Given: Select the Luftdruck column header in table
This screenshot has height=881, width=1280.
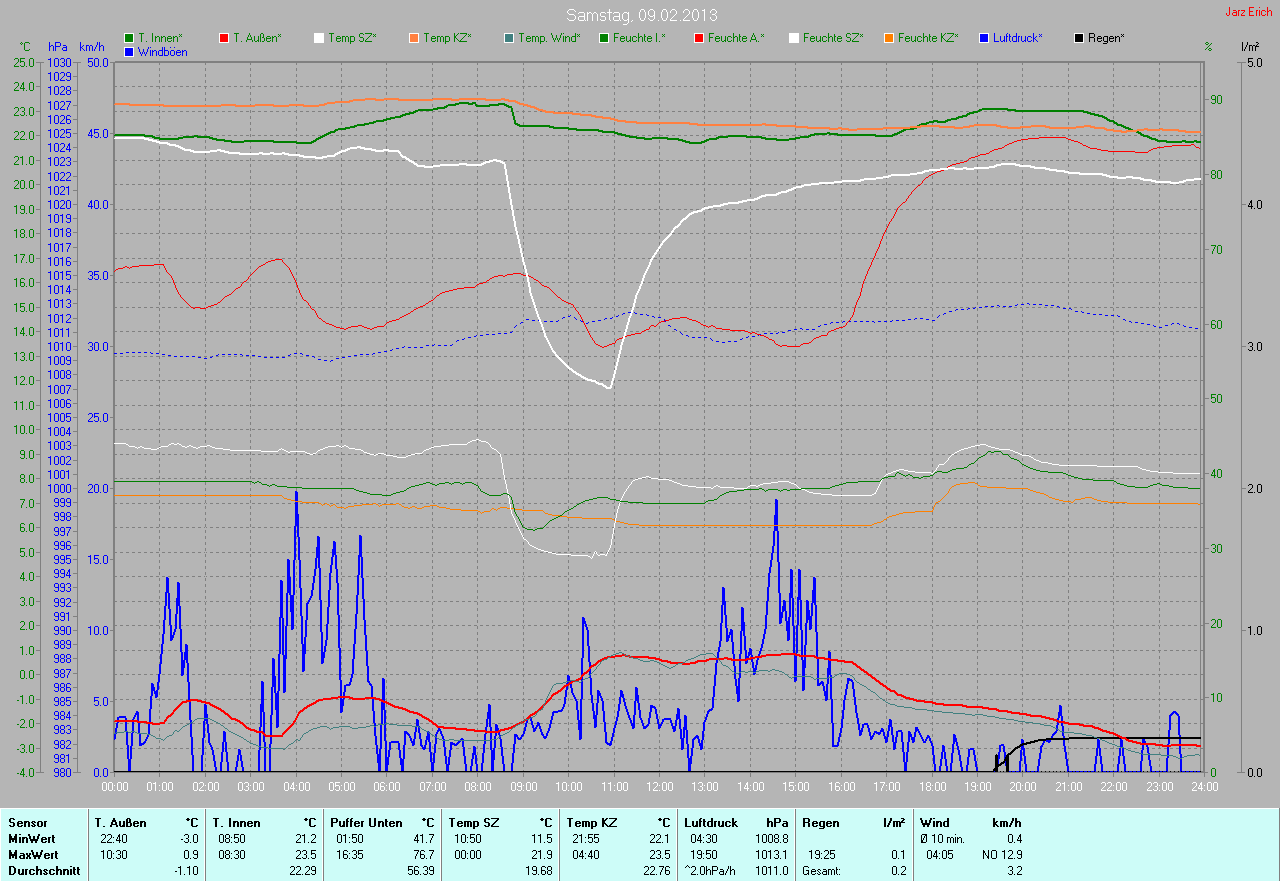Looking at the screenshot, I should [x=711, y=823].
